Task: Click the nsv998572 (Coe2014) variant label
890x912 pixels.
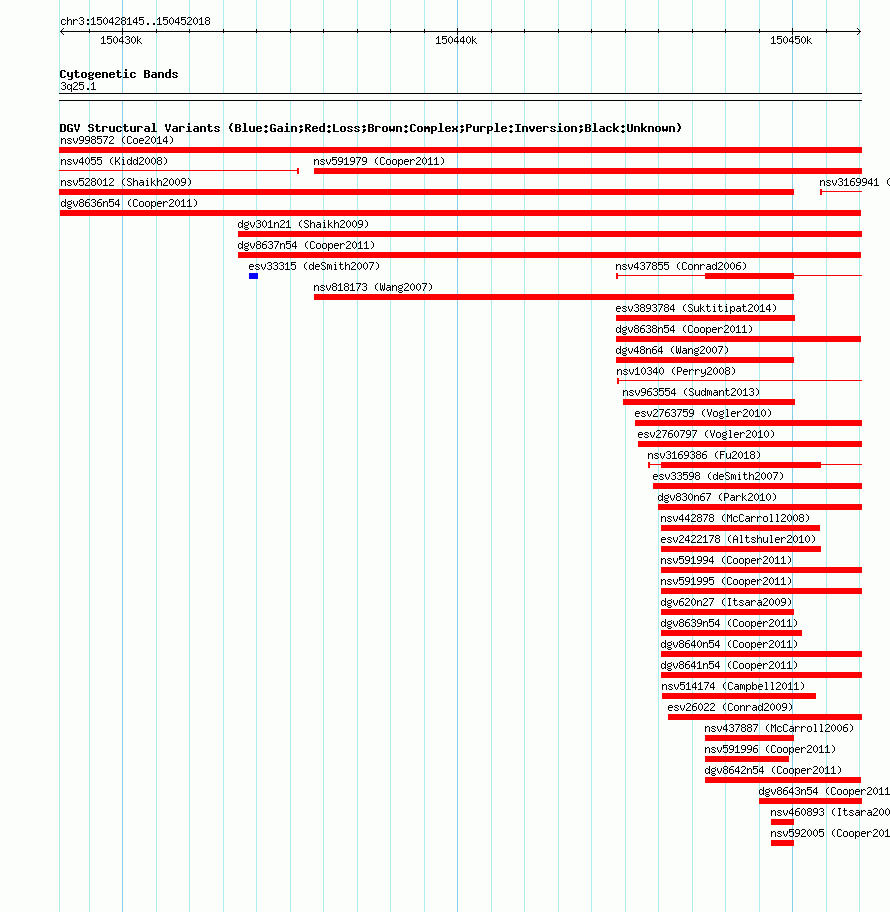Action: [117, 140]
